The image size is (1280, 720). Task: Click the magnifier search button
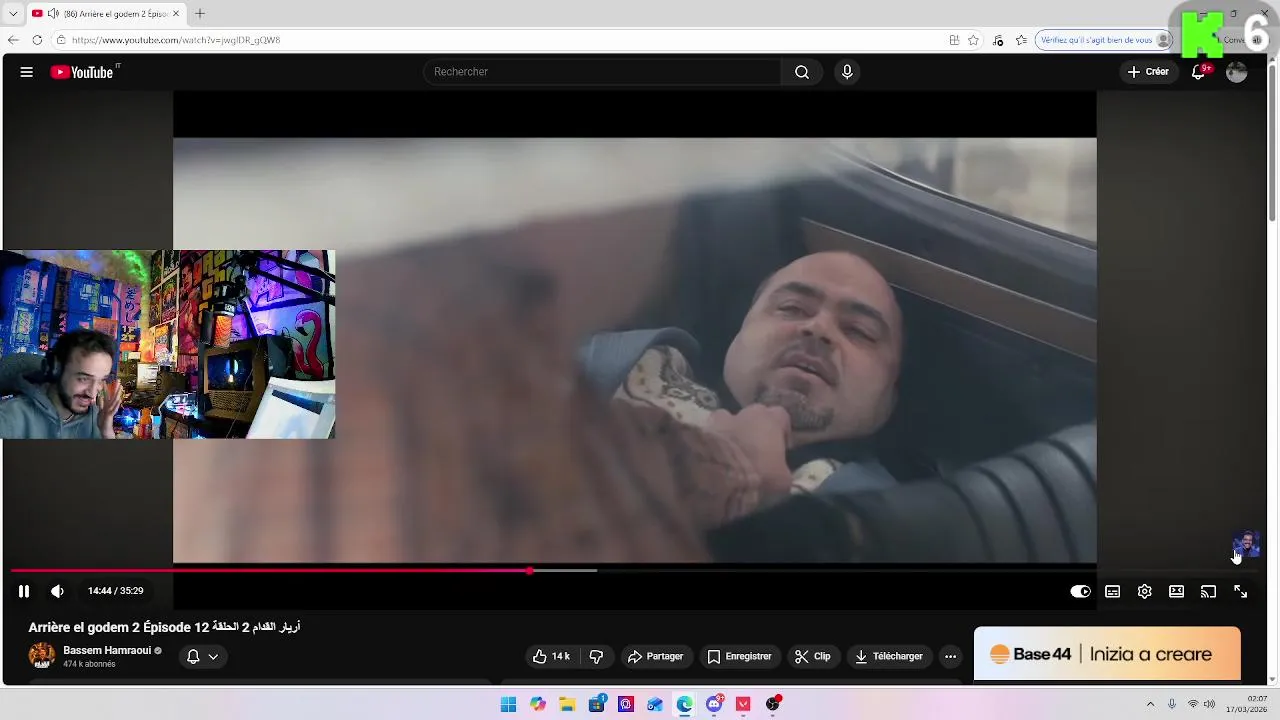tap(802, 72)
